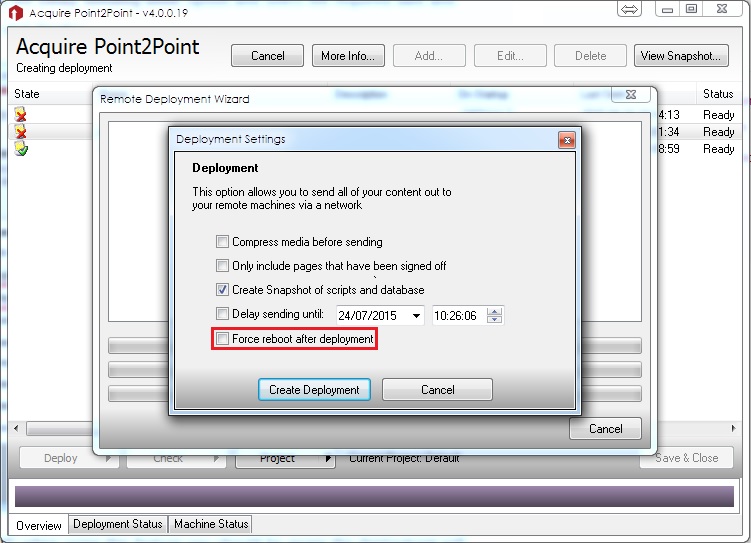Click the purple progress bar
Image resolution: width=751 pixels, height=543 pixels.
tap(375, 496)
